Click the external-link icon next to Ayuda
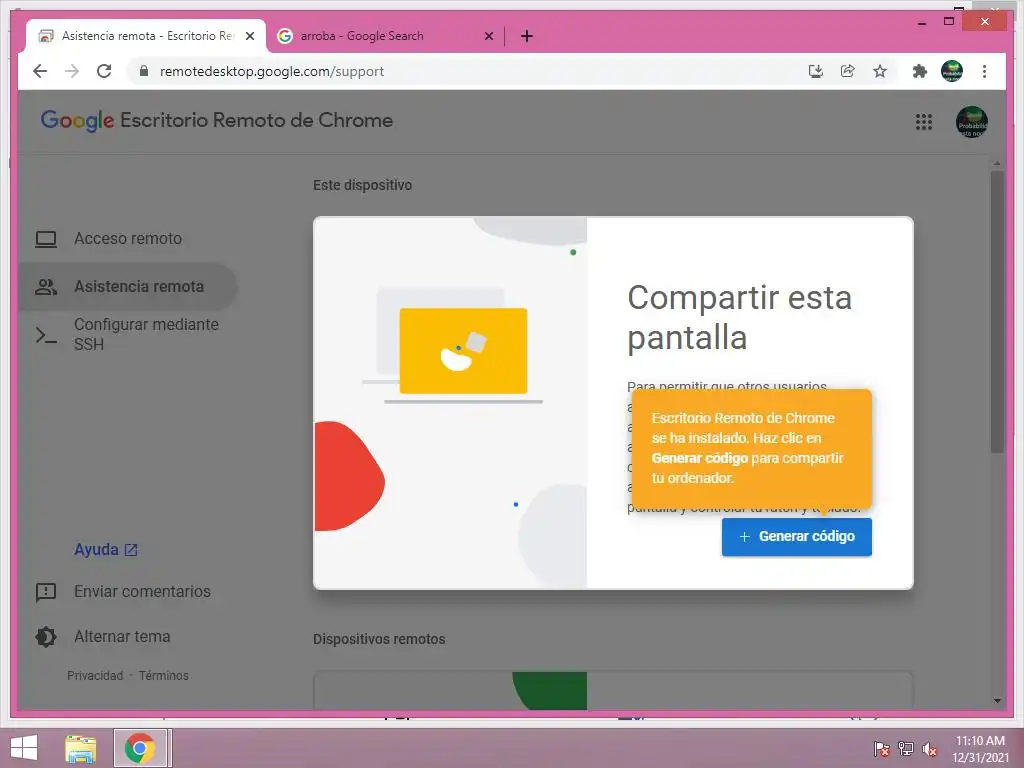1024x768 pixels. tap(131, 550)
